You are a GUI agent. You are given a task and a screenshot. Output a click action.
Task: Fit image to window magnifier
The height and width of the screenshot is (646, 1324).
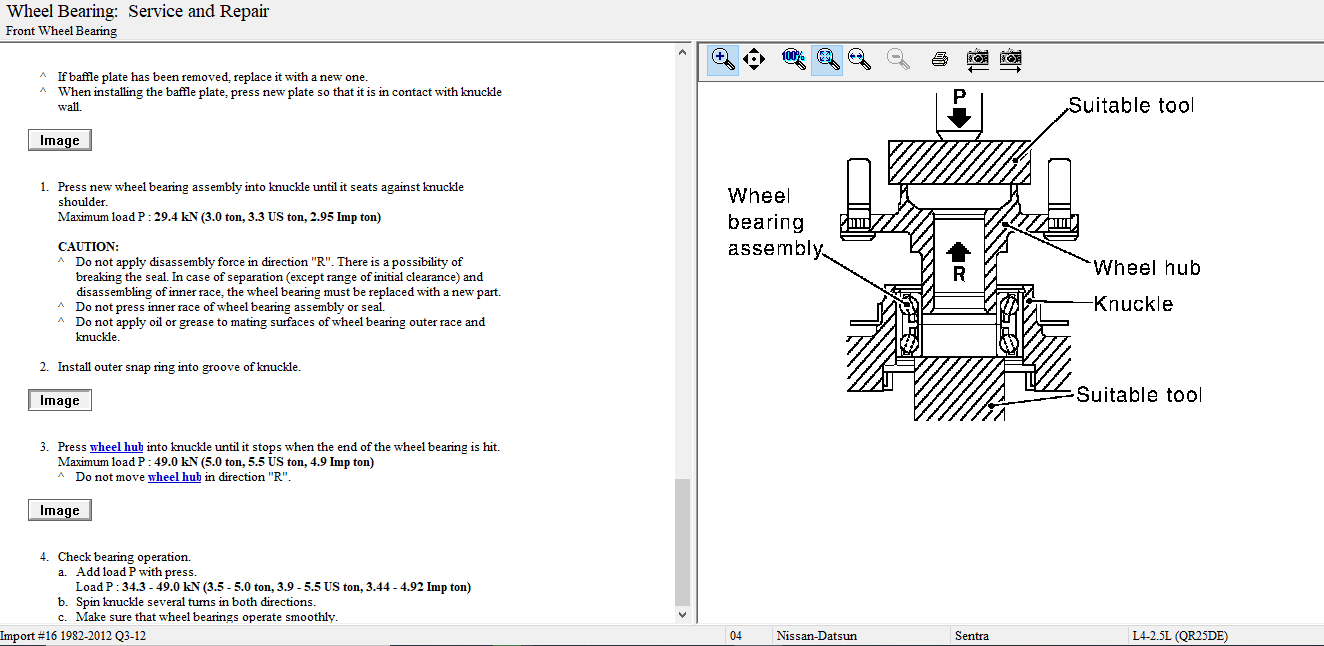[827, 59]
